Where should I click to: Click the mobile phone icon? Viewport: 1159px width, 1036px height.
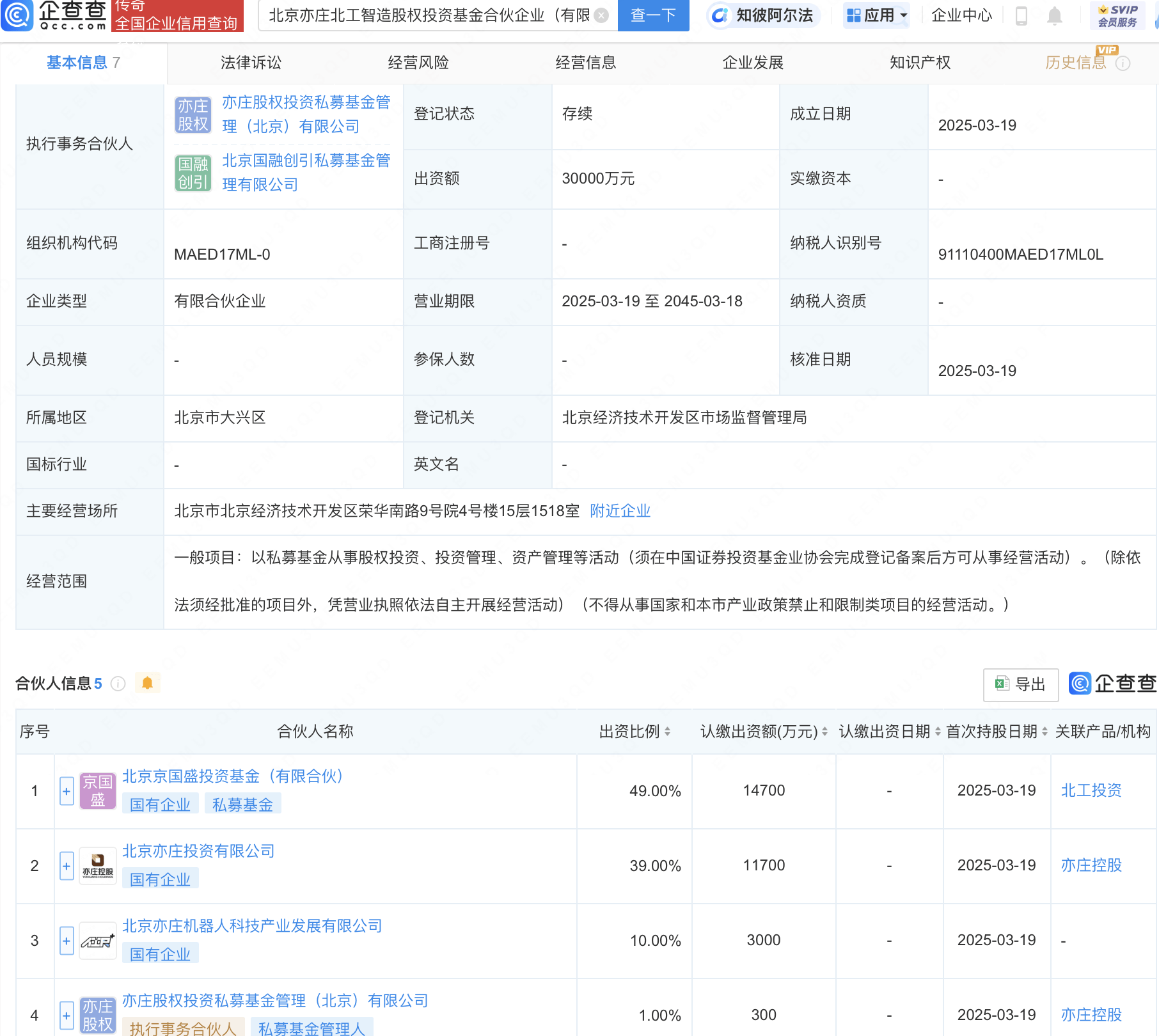[1021, 15]
